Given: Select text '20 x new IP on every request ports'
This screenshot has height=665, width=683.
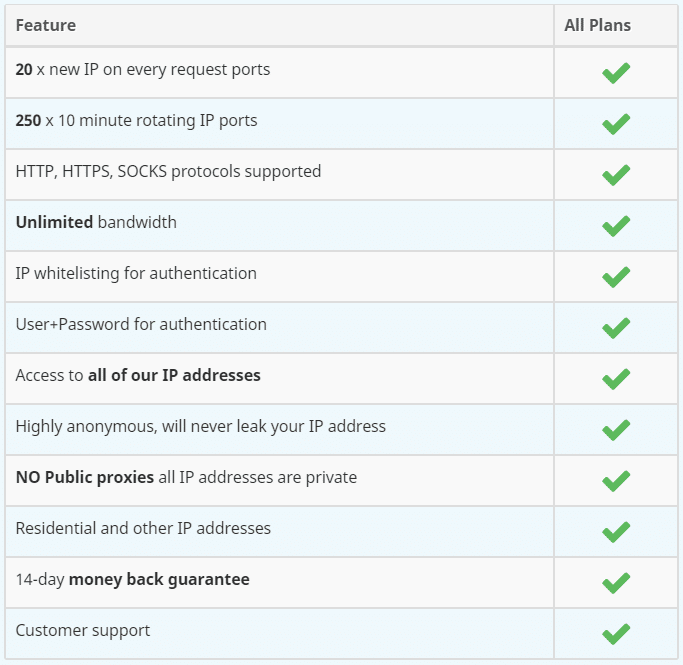Looking at the screenshot, I should [x=143, y=70].
